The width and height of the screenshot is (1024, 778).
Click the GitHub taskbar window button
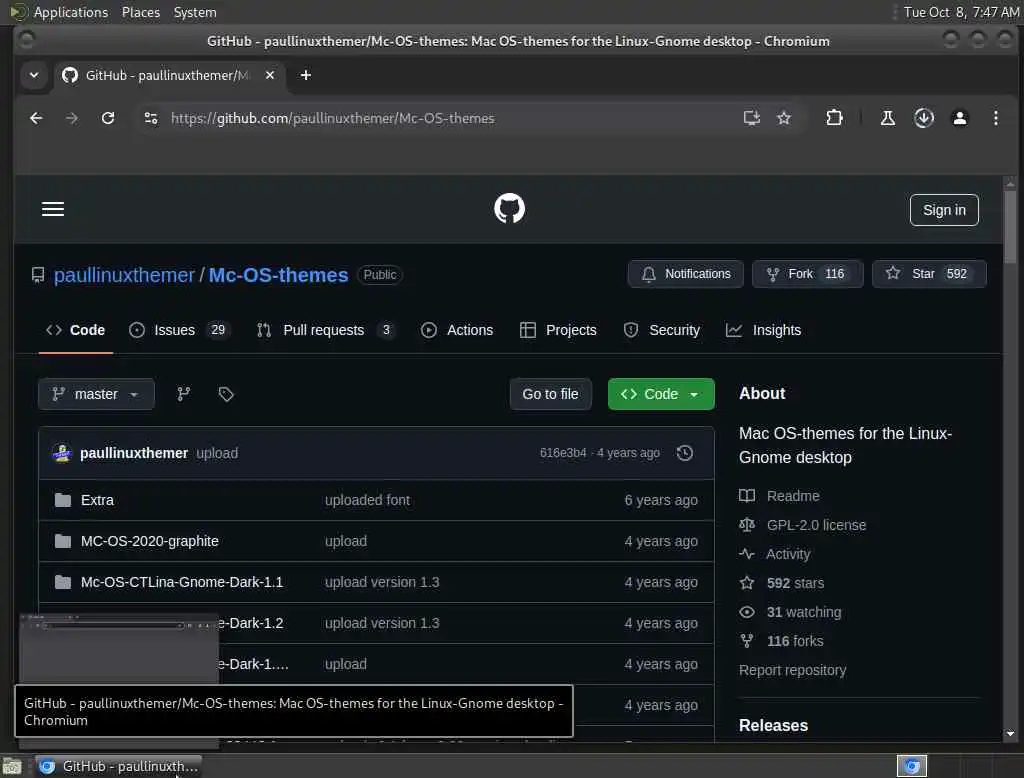[x=118, y=766]
